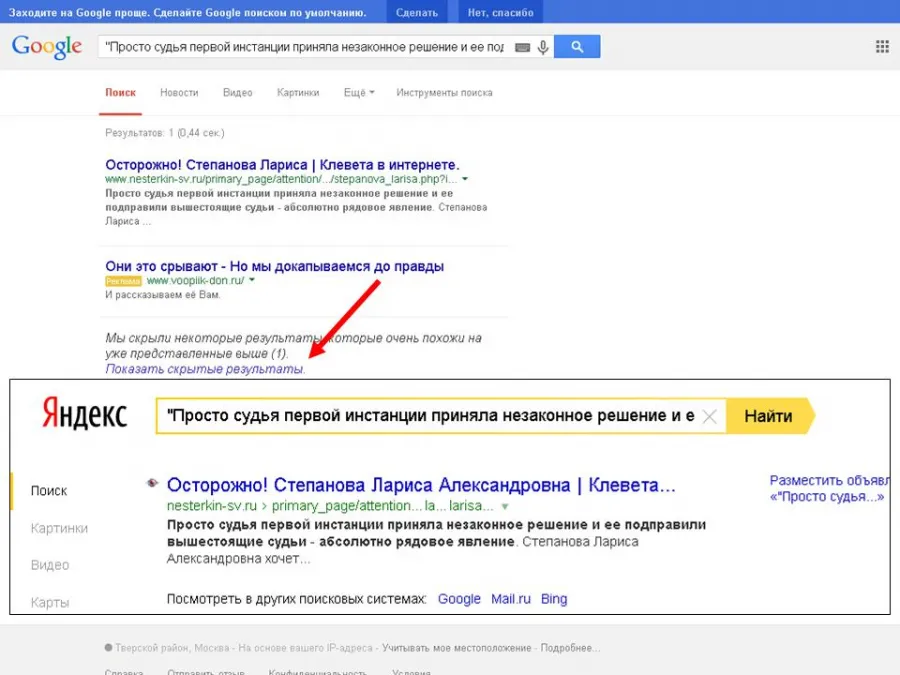Click the blue magnifier search button

click(x=577, y=46)
